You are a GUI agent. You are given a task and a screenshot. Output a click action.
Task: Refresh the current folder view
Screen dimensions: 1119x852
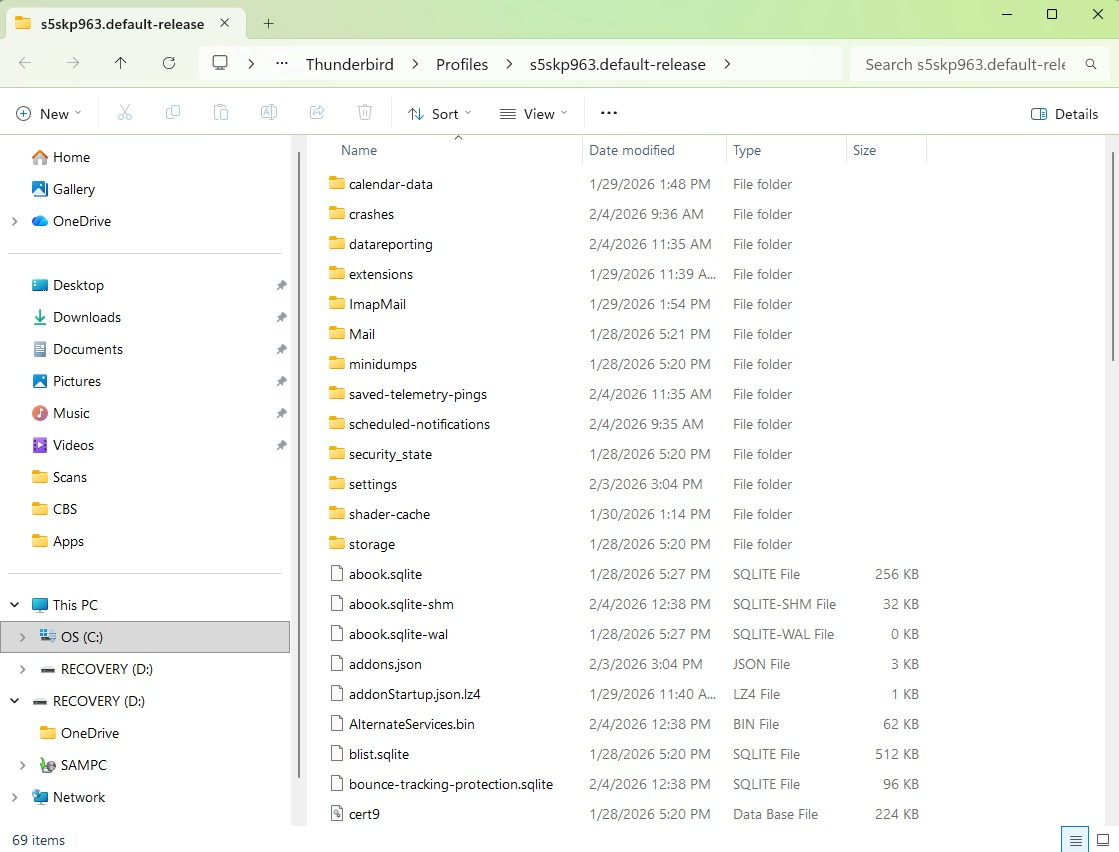[x=169, y=63]
